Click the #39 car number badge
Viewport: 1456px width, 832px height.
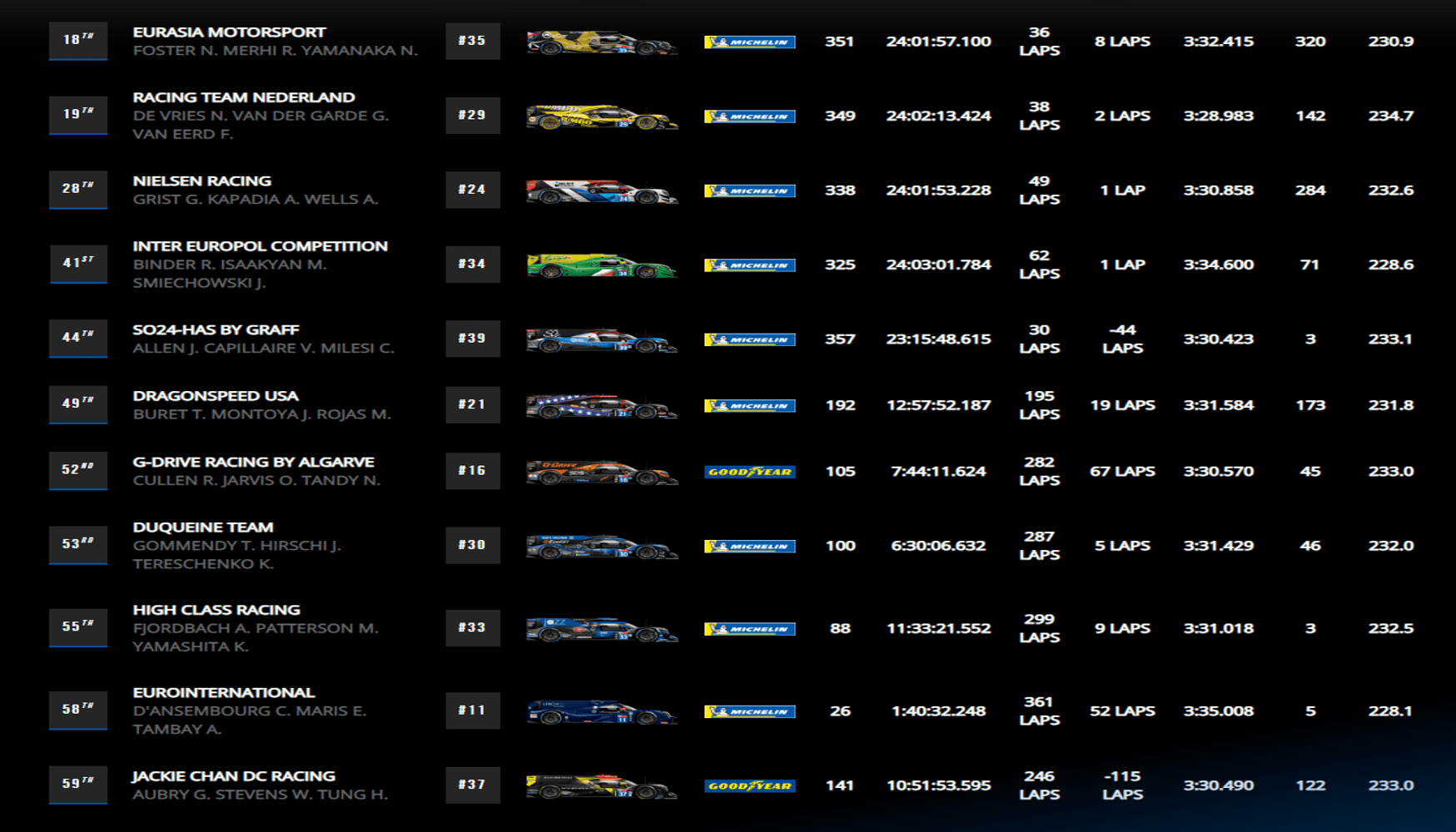[x=473, y=339]
